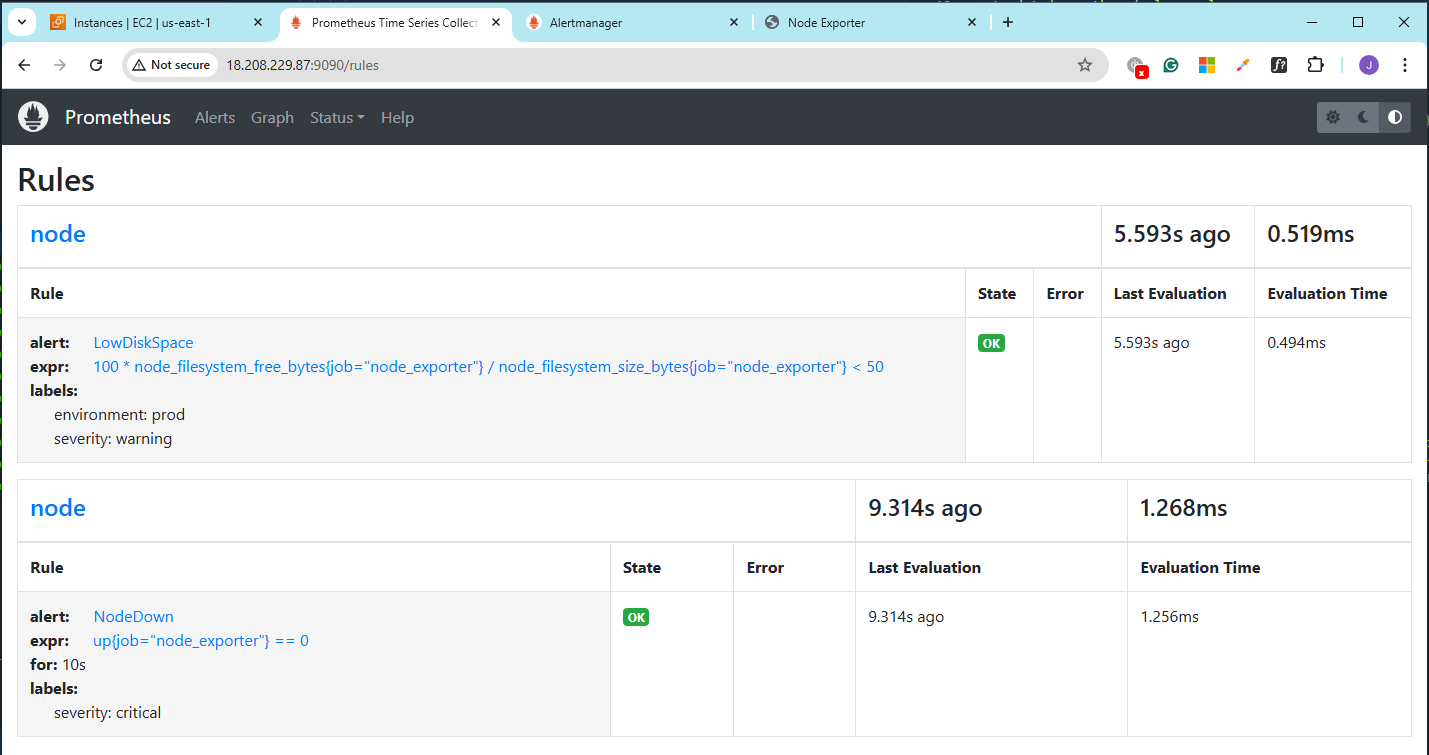This screenshot has height=755, width=1429.
Task: Click the Prometheus brand title link
Action: coord(118,118)
